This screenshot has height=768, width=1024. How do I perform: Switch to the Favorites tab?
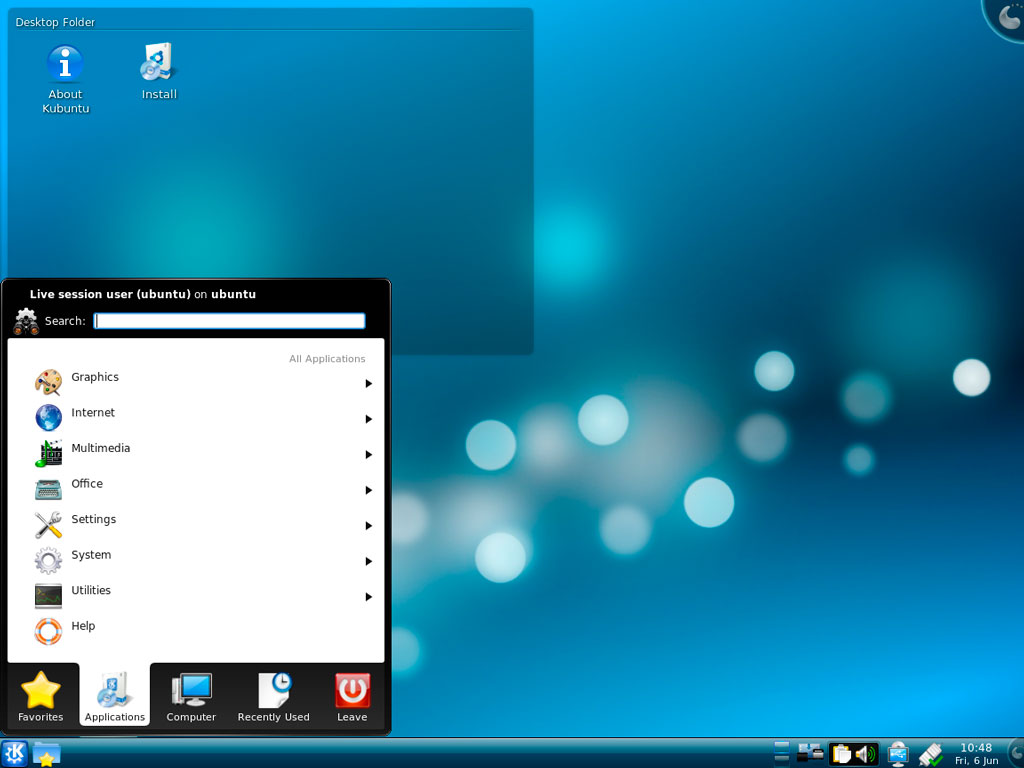[41, 697]
